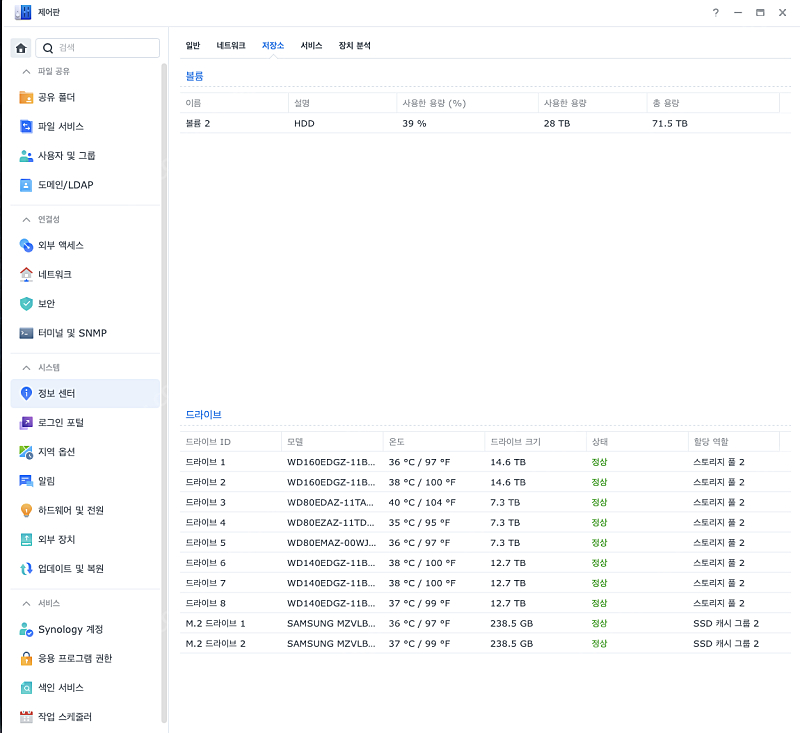Open 하드웨어 및 전원 settings

25,510
